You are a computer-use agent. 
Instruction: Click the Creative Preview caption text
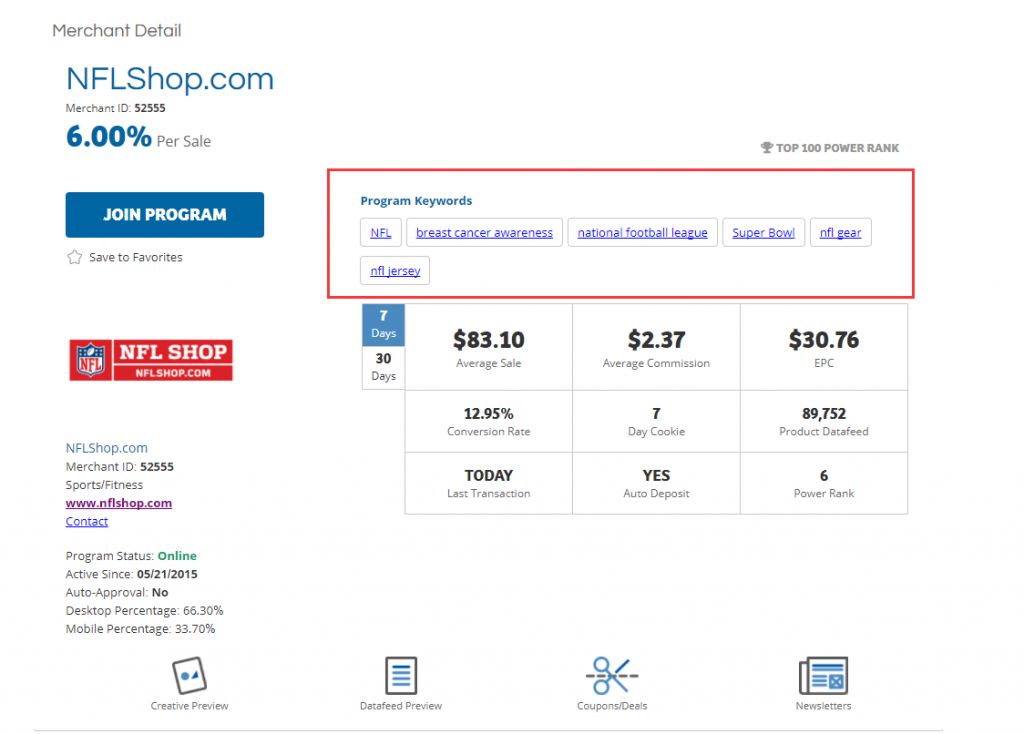coord(189,706)
